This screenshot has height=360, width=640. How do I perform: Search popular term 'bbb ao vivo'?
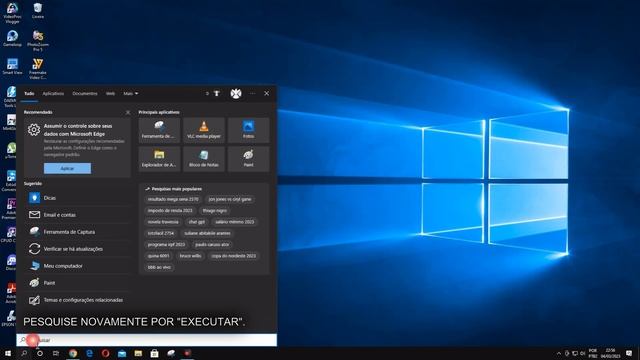[159, 267]
